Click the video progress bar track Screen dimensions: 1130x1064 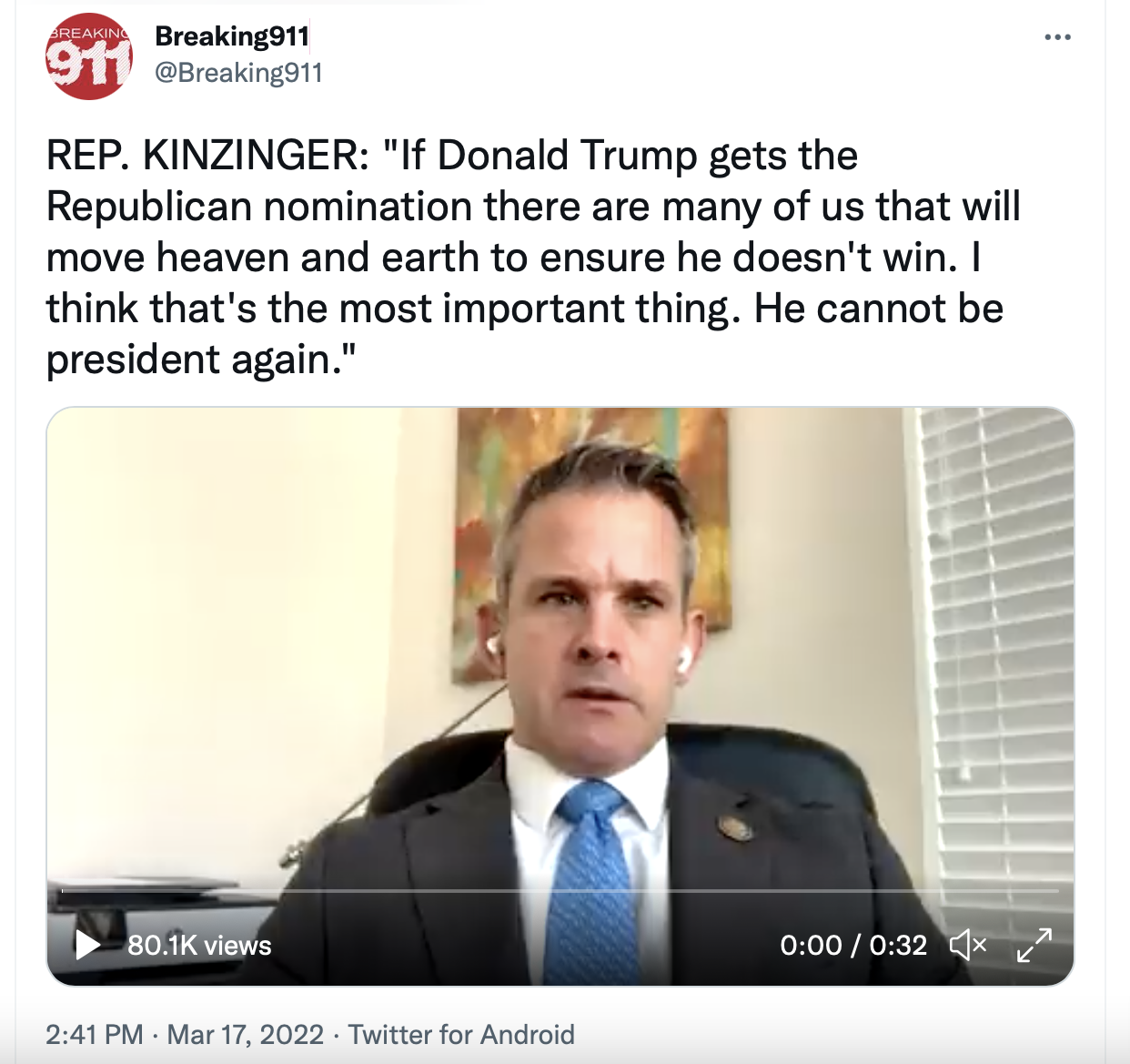click(560, 890)
